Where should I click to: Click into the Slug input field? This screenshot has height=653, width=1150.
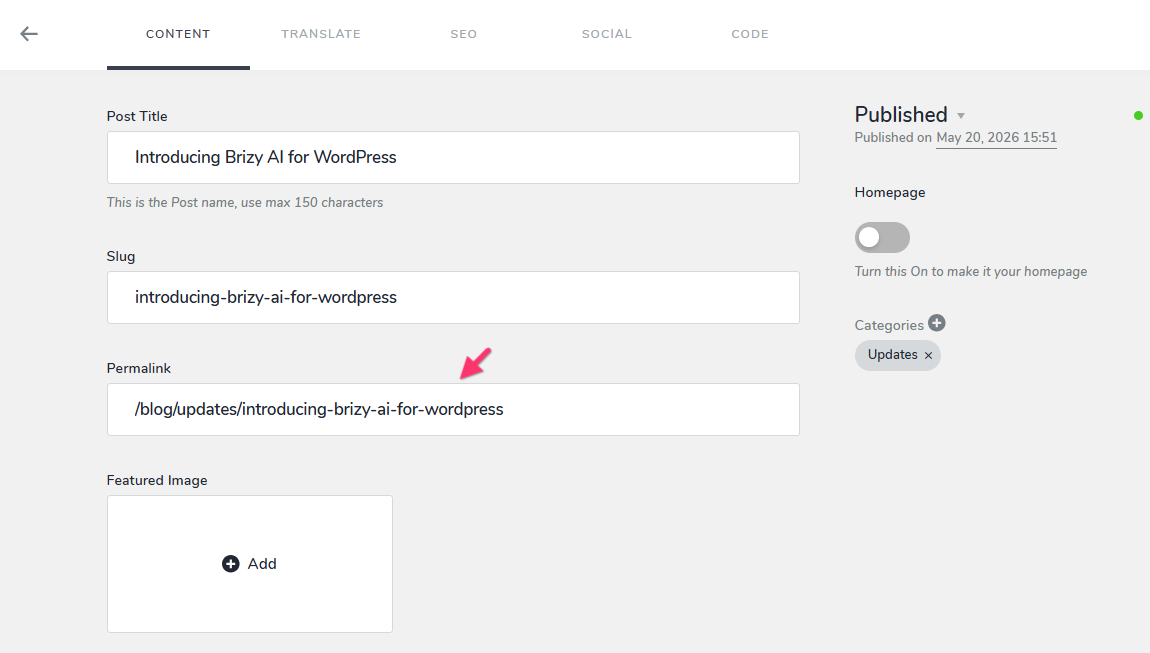click(x=453, y=297)
